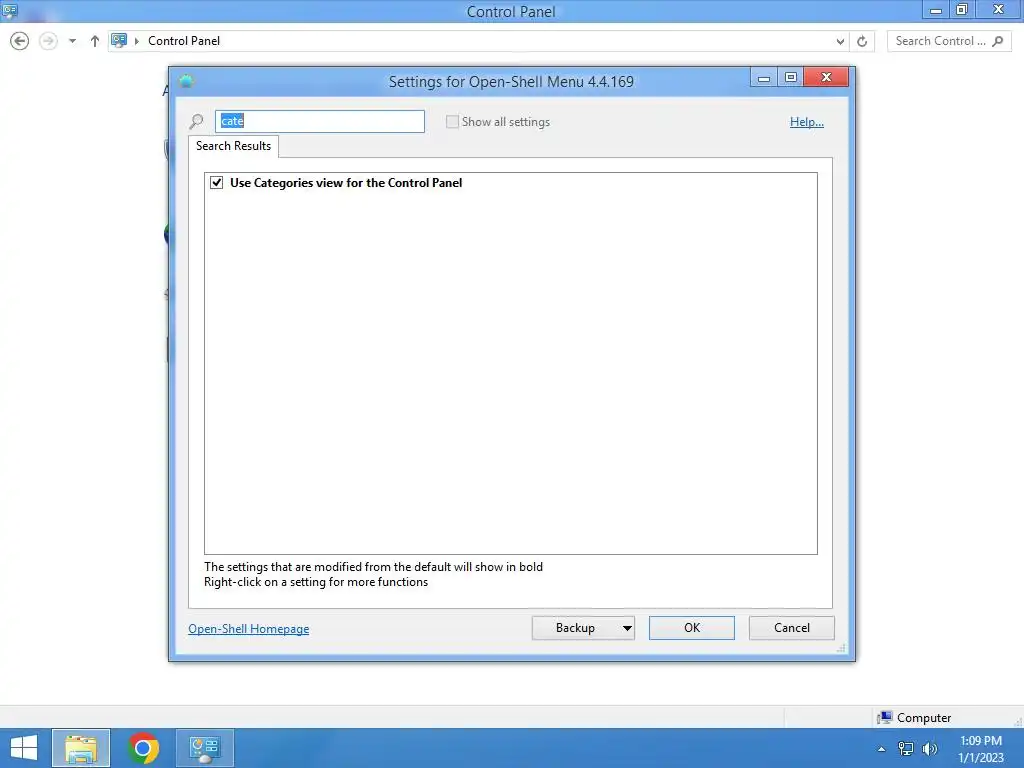Click the search magnifier in Control Panel
This screenshot has height=768, width=1024.
click(997, 41)
